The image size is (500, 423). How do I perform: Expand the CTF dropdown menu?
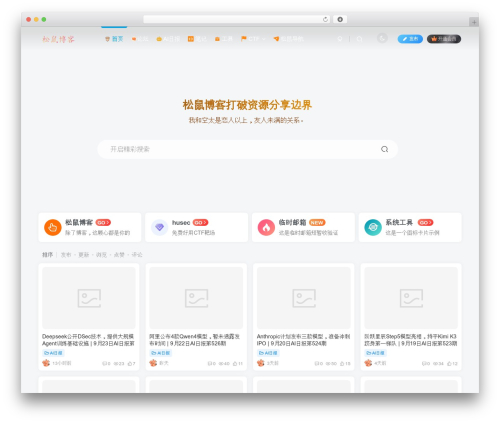[253, 39]
